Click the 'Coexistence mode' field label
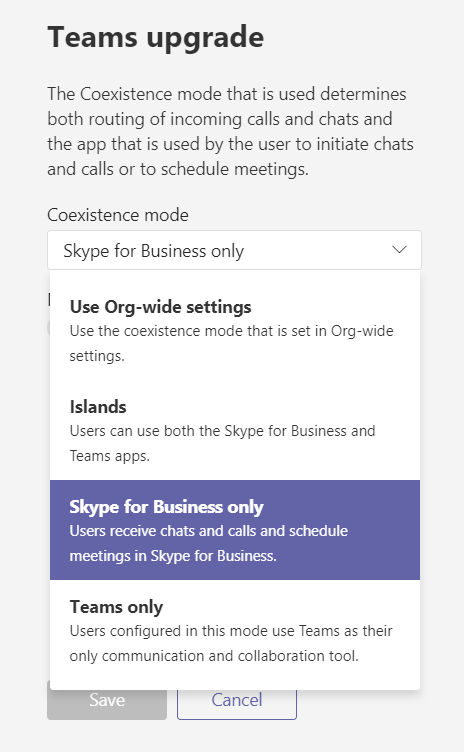Image resolution: width=464 pixels, height=752 pixels. [118, 215]
